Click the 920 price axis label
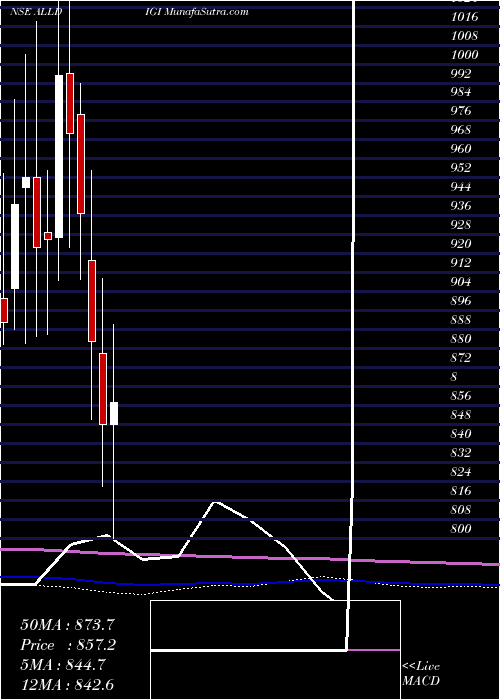Screen dimensions: 500x700 click(461, 244)
